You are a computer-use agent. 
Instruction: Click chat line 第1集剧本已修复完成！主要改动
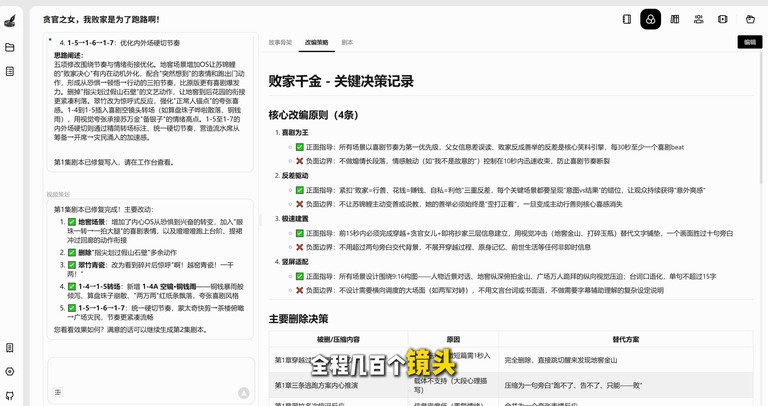click(104, 210)
